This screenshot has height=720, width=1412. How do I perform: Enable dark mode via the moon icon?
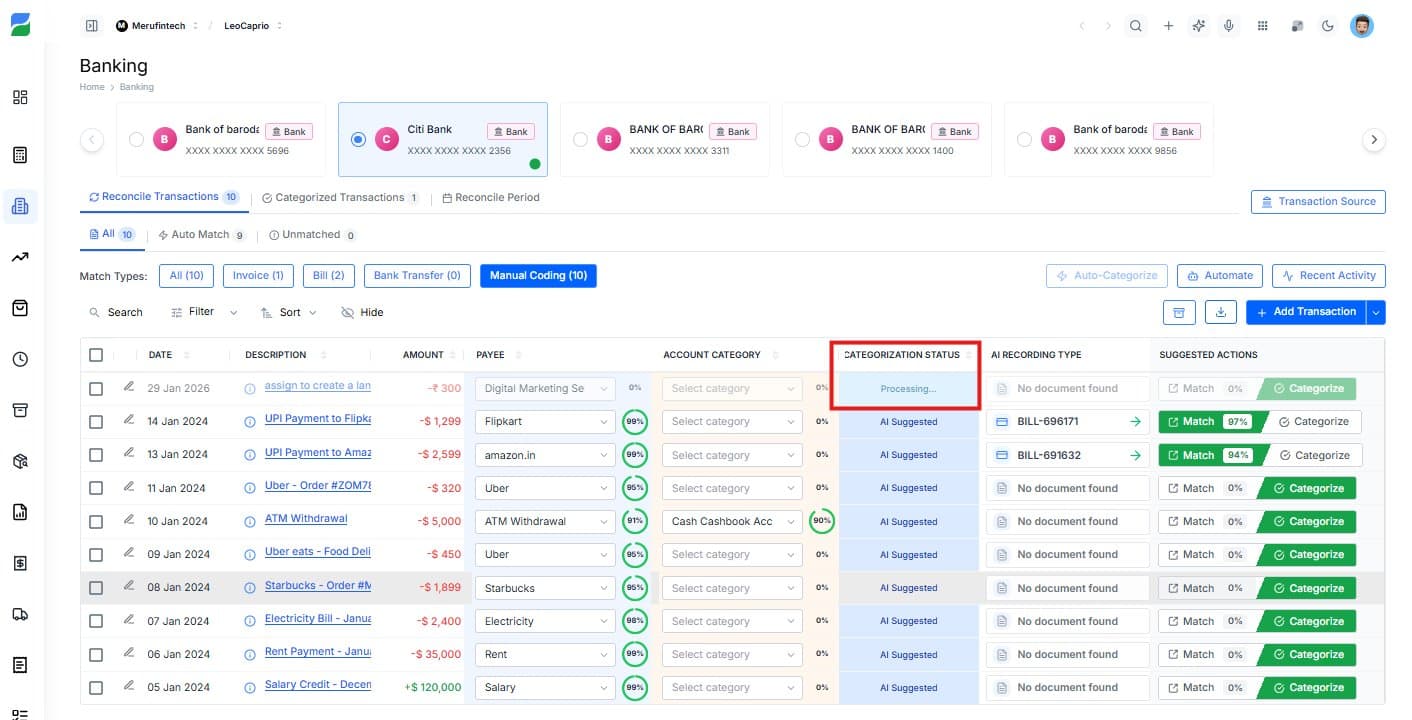1328,25
